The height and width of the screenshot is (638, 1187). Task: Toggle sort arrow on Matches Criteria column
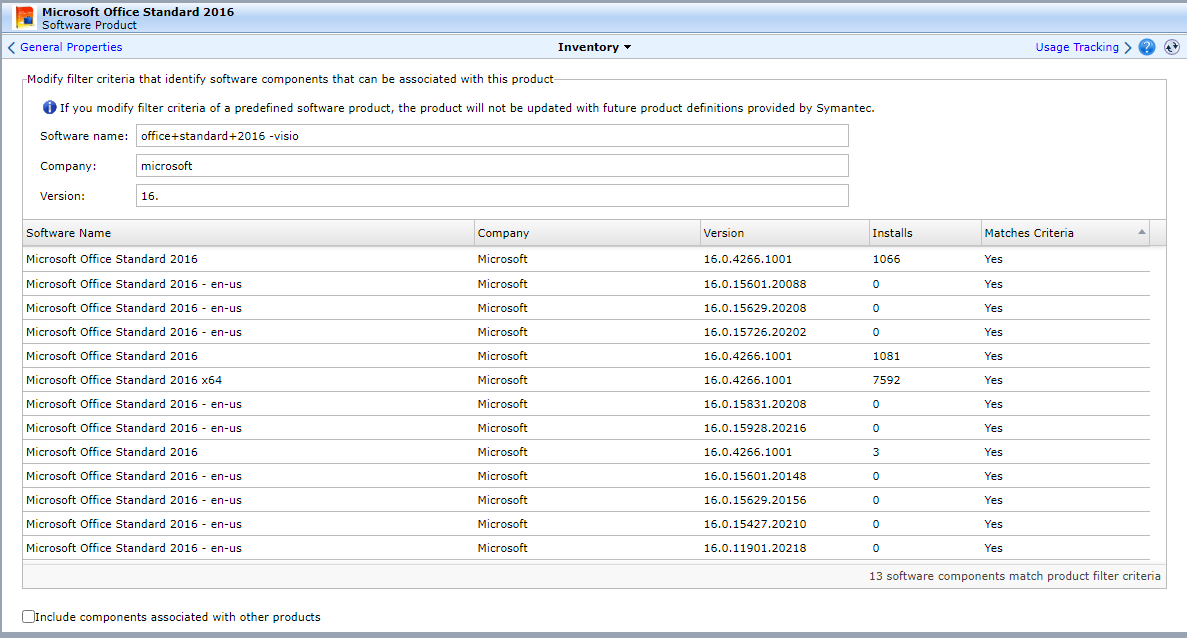pyautogui.click(x=1142, y=232)
